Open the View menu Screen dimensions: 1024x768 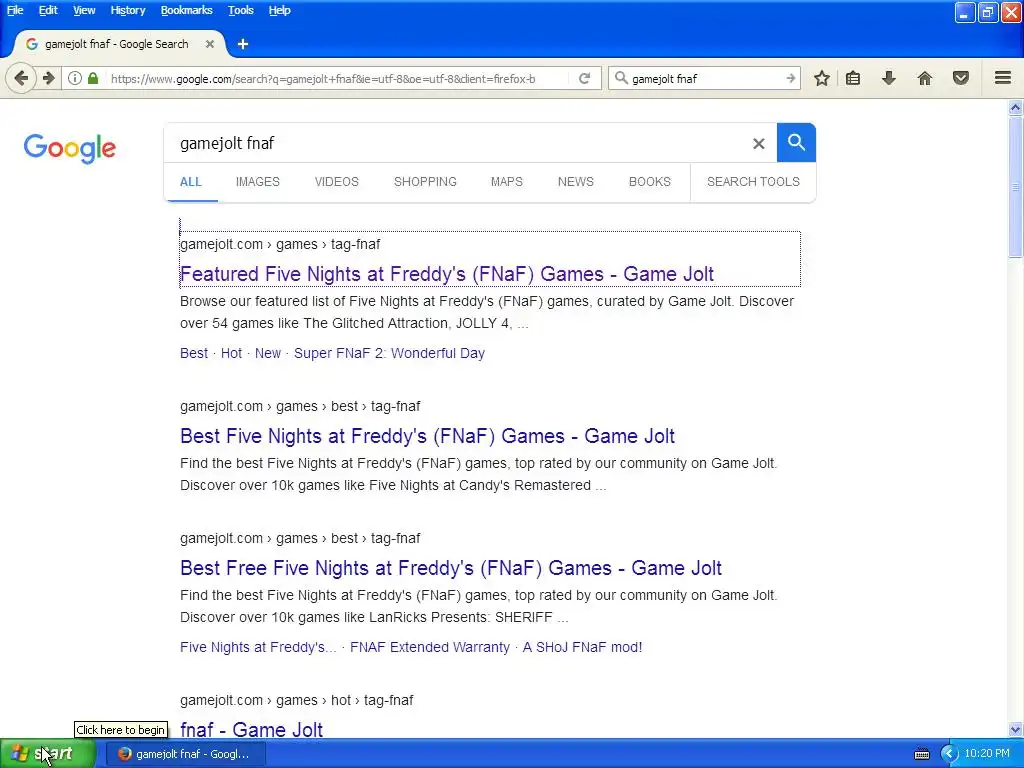point(84,10)
